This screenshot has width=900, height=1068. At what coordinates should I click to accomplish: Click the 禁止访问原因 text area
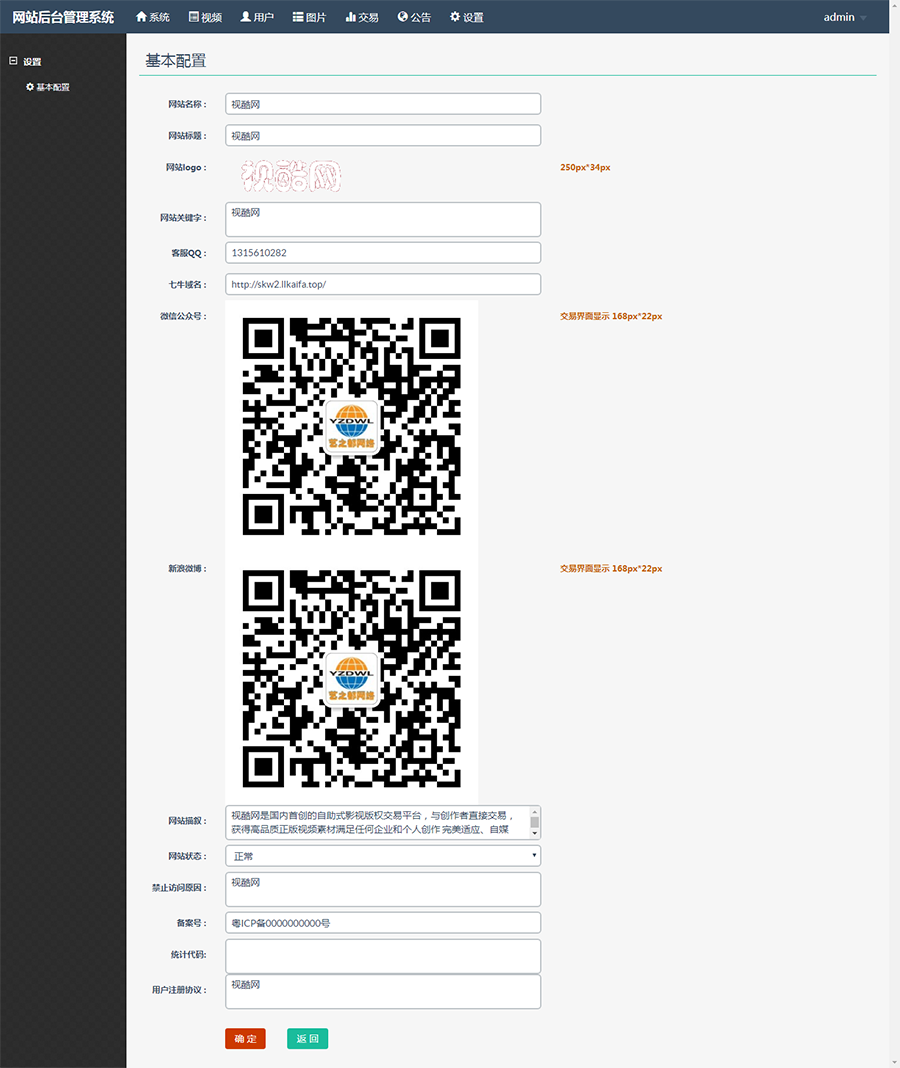coord(383,890)
